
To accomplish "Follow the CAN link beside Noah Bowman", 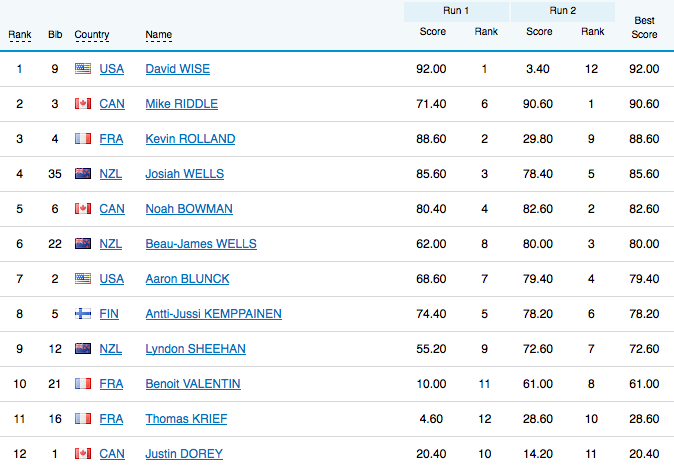I will point(112,209).
